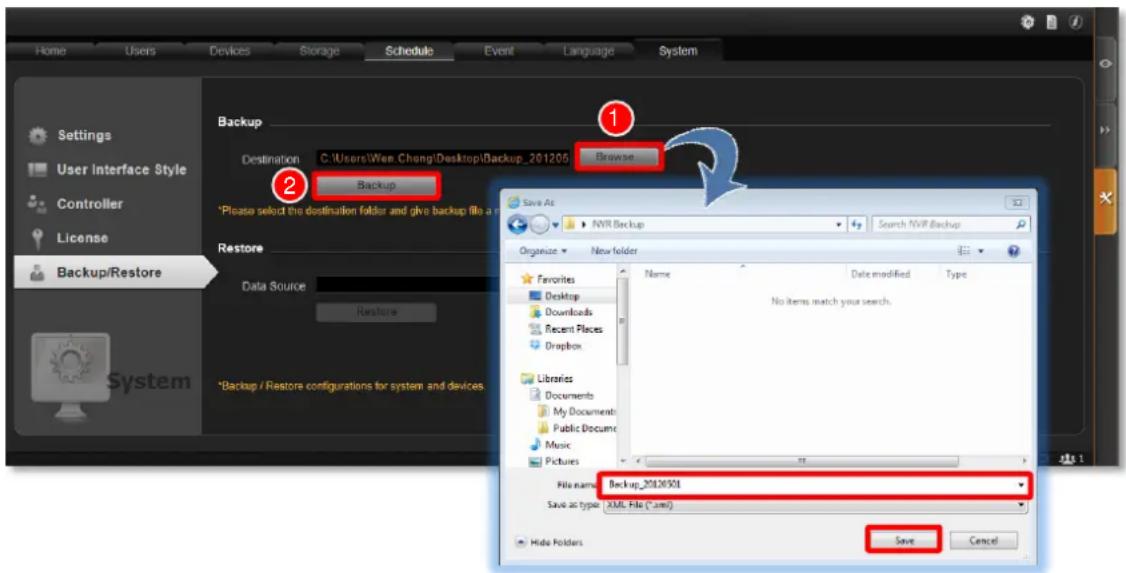Open the Save as type dropdown
This screenshot has width=1126, height=573.
pyautogui.click(x=1020, y=506)
